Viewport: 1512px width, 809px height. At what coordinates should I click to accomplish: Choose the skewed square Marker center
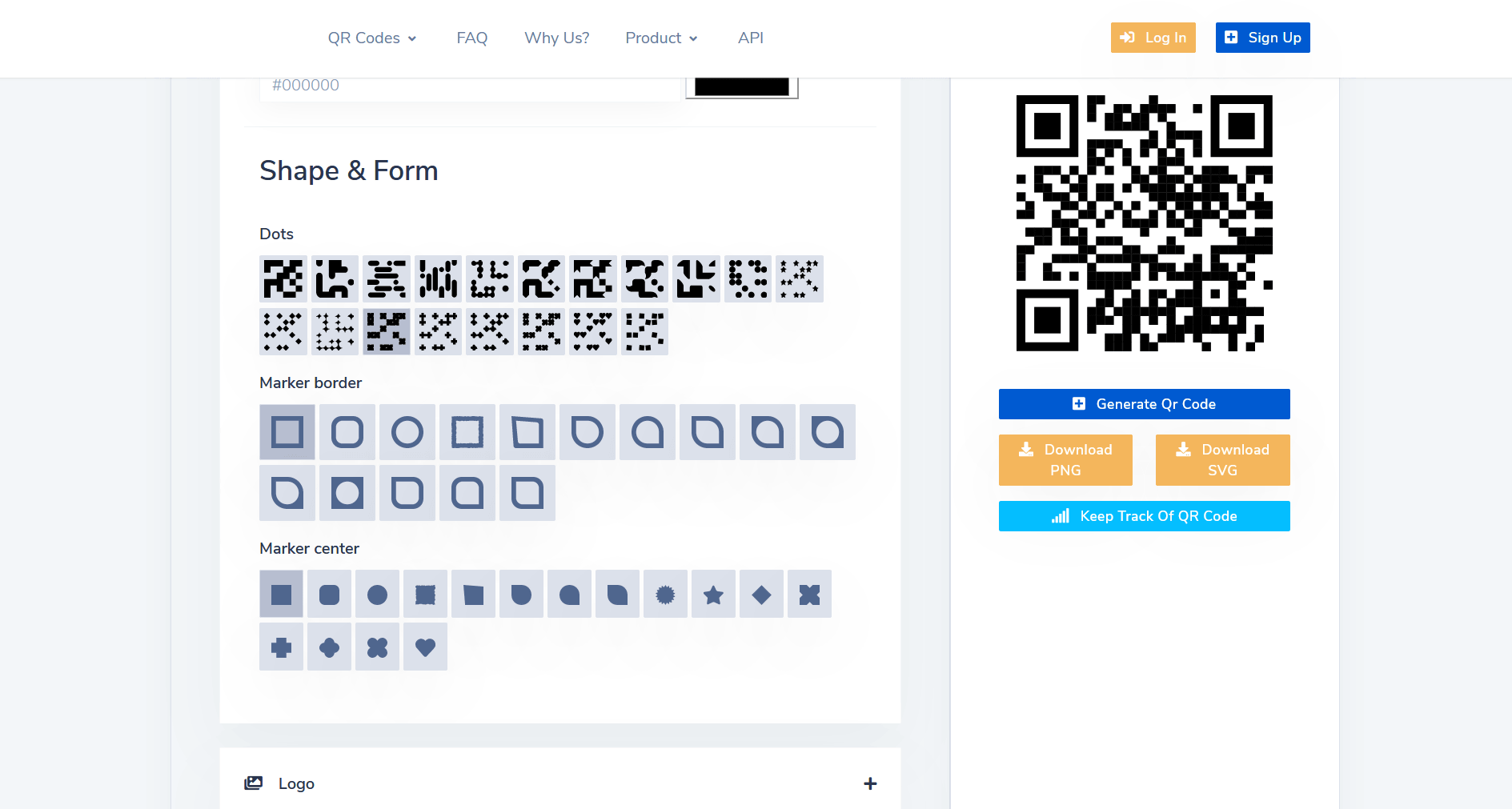473,594
